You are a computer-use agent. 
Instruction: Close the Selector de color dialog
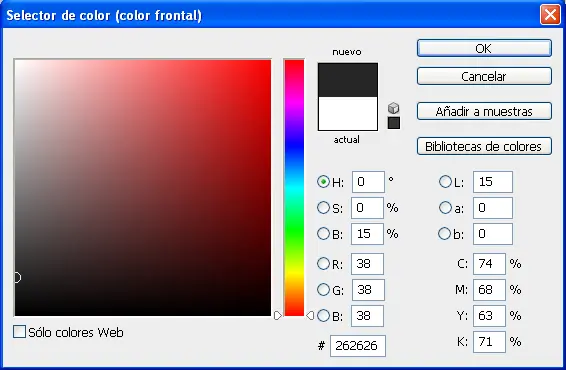click(x=550, y=15)
